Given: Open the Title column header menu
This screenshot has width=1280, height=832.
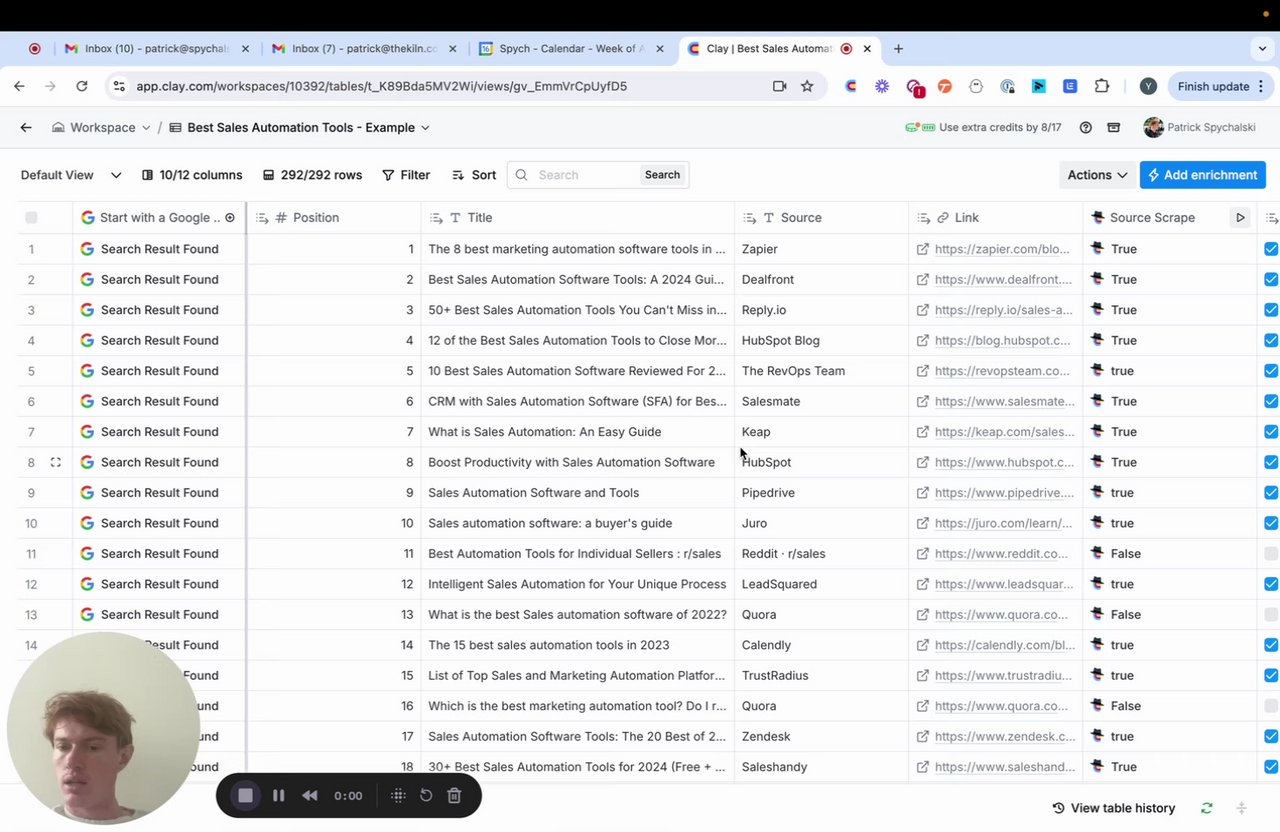Looking at the screenshot, I should [x=577, y=217].
